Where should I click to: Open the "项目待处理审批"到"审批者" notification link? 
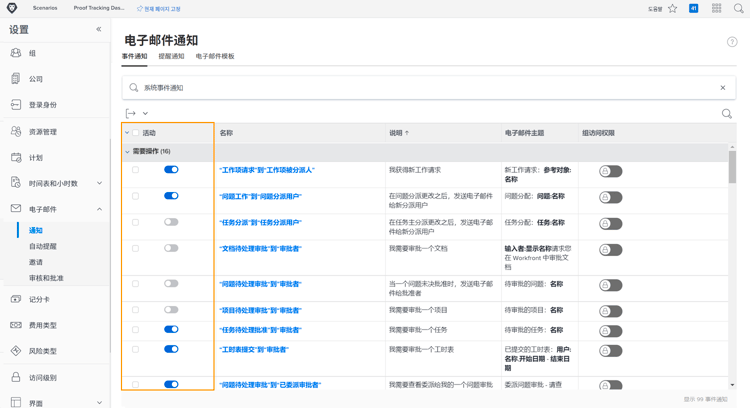(x=260, y=310)
